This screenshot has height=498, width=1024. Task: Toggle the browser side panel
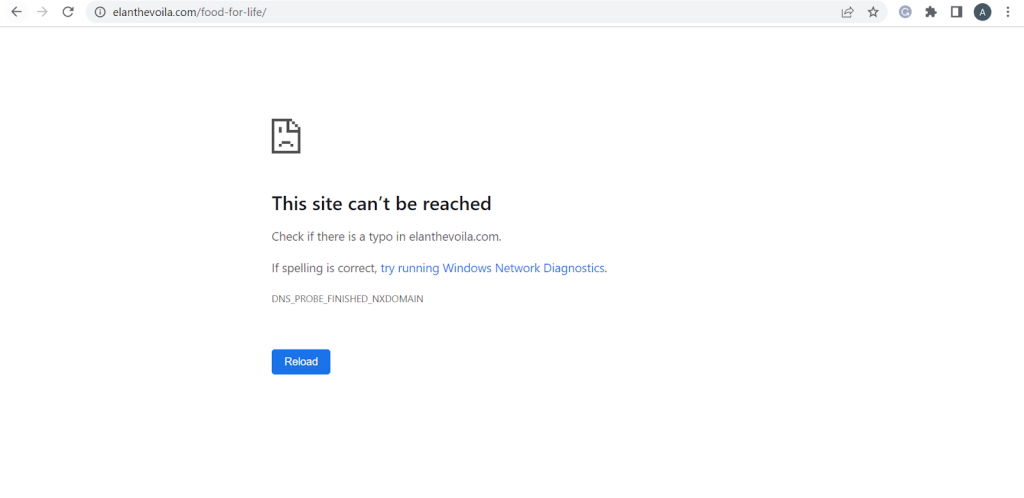pos(956,12)
